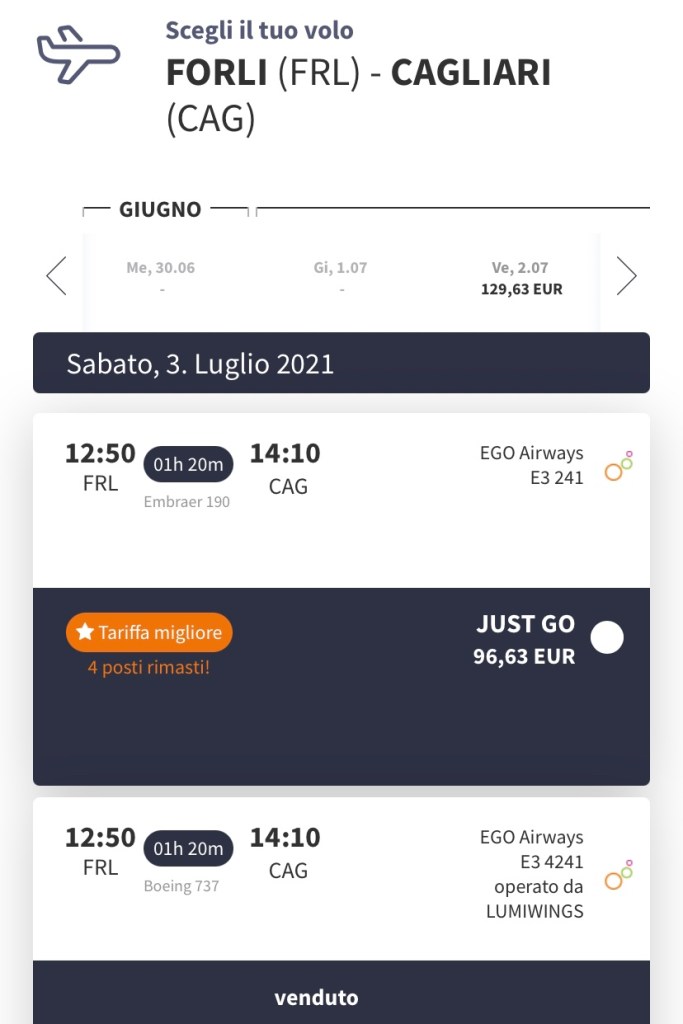Click the 01h 20m duration pill, Boeing flight
The width and height of the screenshot is (683, 1024).
pos(189,848)
